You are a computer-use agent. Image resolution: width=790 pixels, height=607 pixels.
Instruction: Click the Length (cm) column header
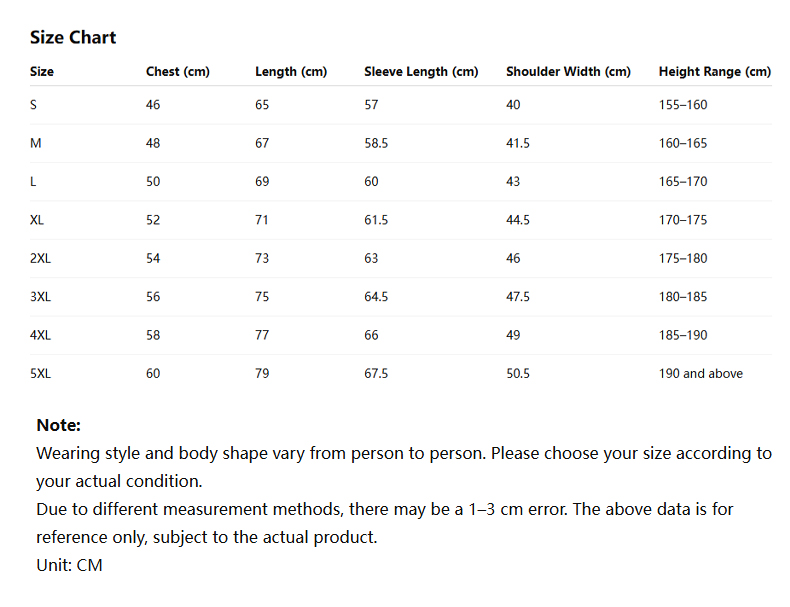(x=291, y=72)
